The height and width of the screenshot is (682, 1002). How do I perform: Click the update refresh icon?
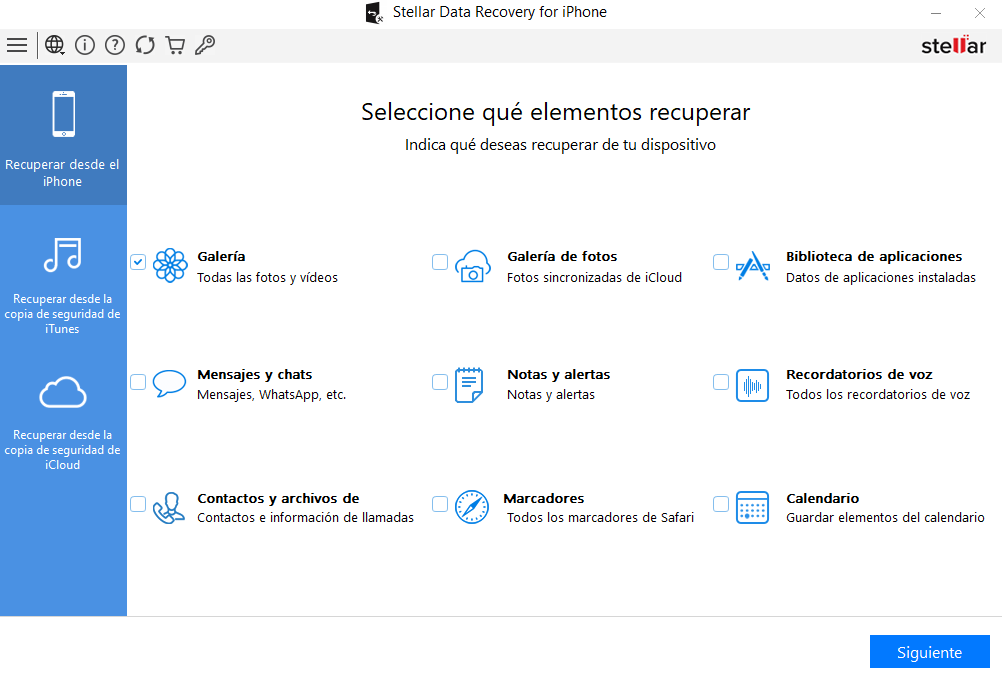click(145, 45)
